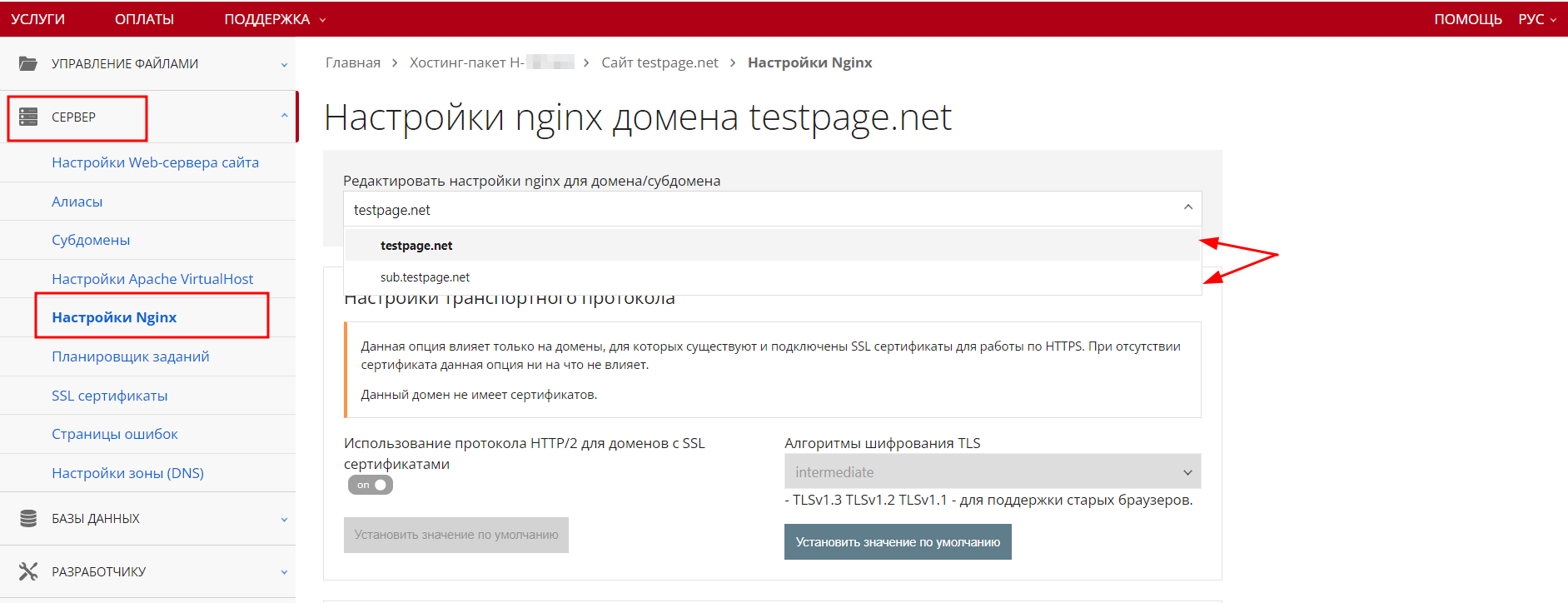Open the Оплаты top menu
This screenshot has height=603, width=1568.
[x=144, y=19]
